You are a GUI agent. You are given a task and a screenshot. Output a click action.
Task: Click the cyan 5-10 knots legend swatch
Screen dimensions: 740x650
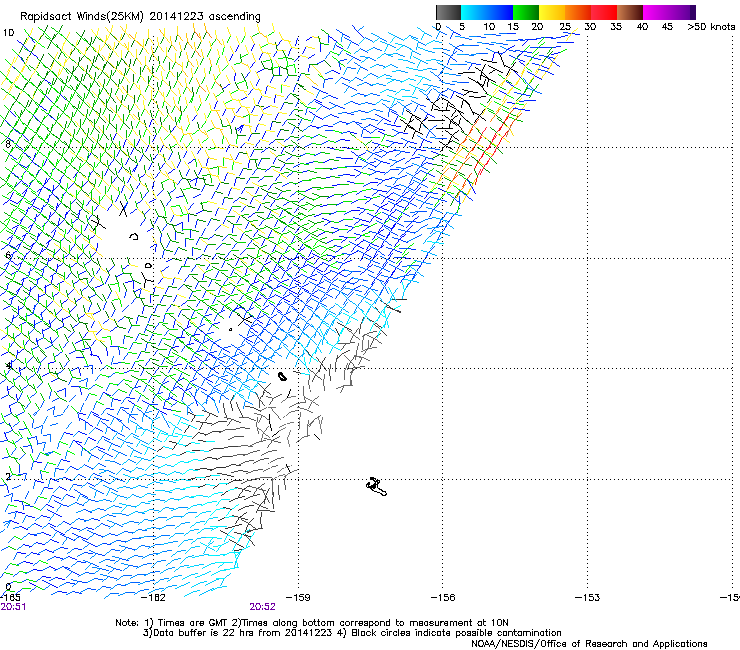click(474, 12)
